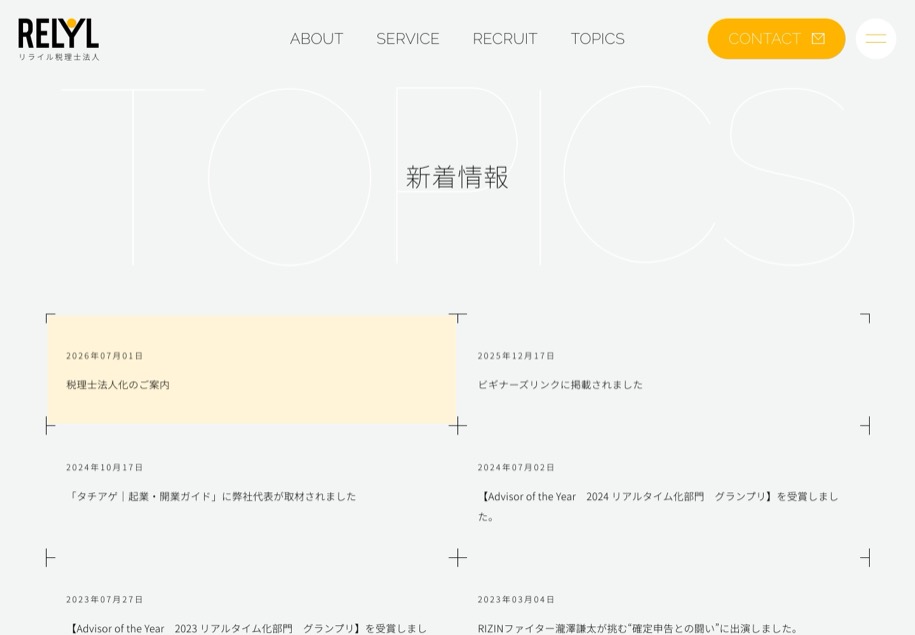Image resolution: width=915 pixels, height=635 pixels.
Task: Click the date 2026年07月01日
Action: click(x=104, y=355)
